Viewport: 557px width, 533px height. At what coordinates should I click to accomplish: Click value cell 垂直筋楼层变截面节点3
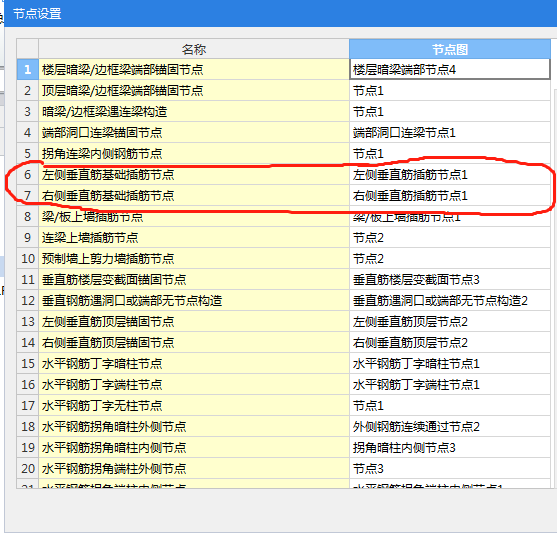click(x=450, y=279)
